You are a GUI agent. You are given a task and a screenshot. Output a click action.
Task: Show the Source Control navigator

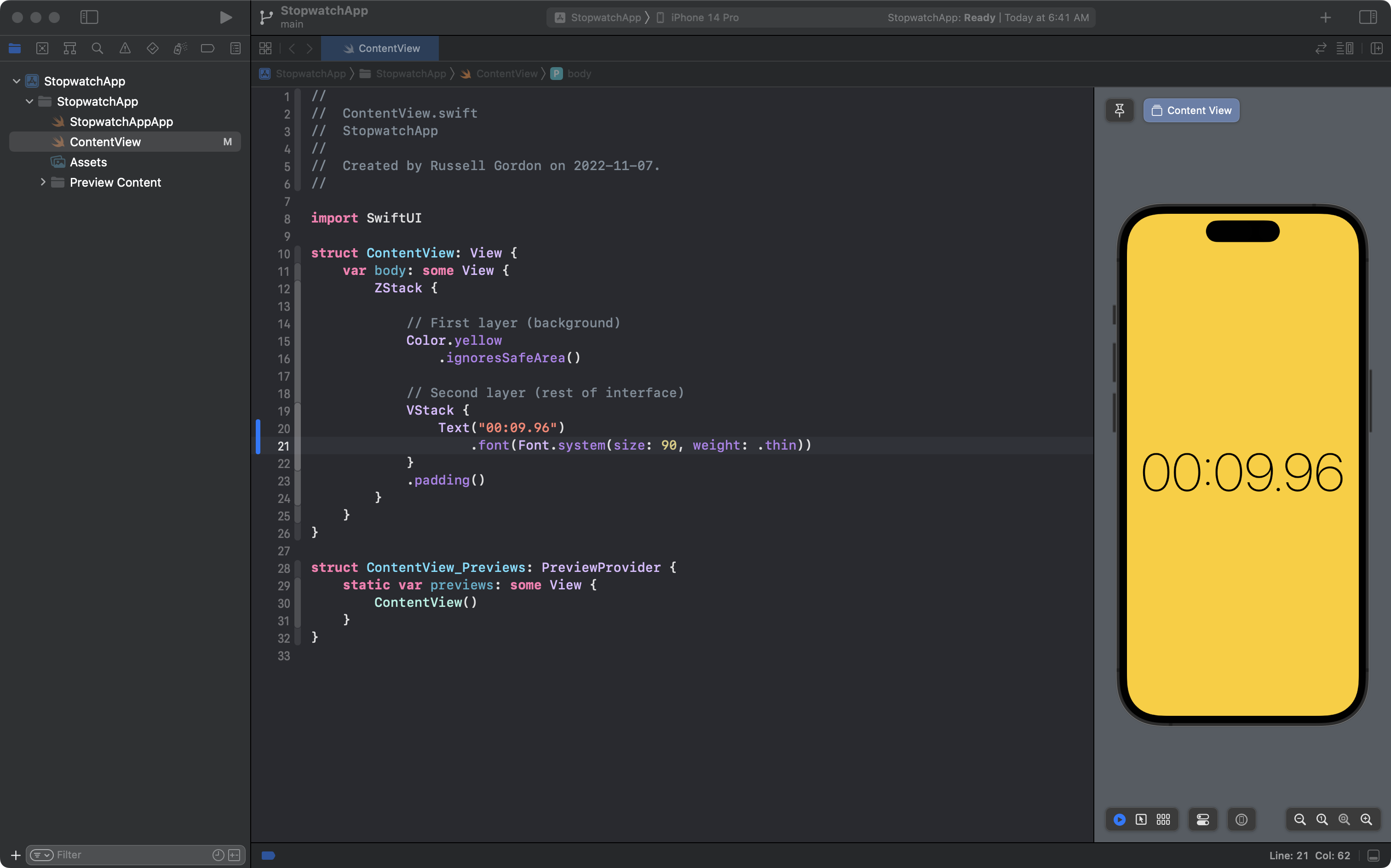point(42,48)
